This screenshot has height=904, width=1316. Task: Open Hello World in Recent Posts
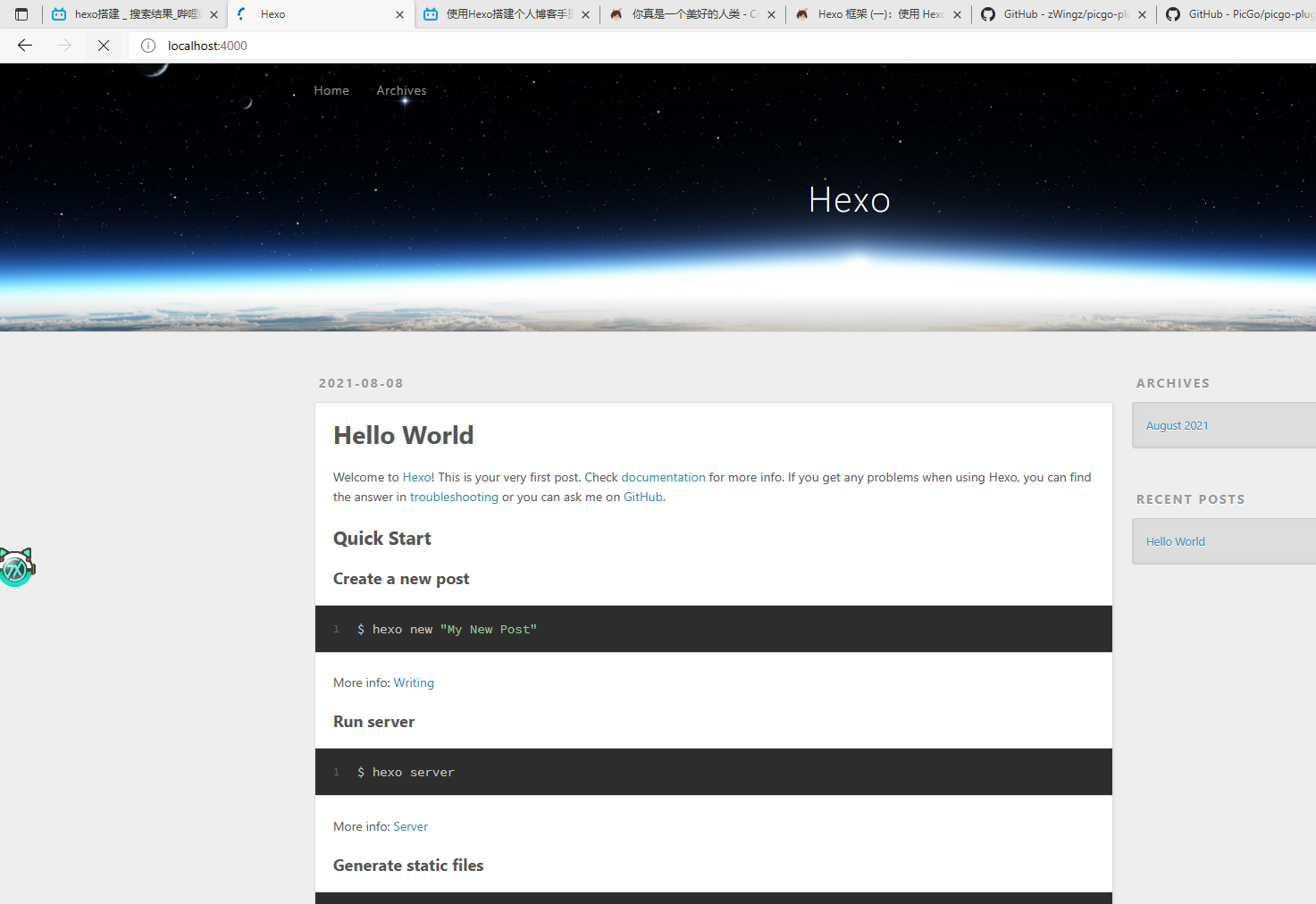coord(1176,541)
